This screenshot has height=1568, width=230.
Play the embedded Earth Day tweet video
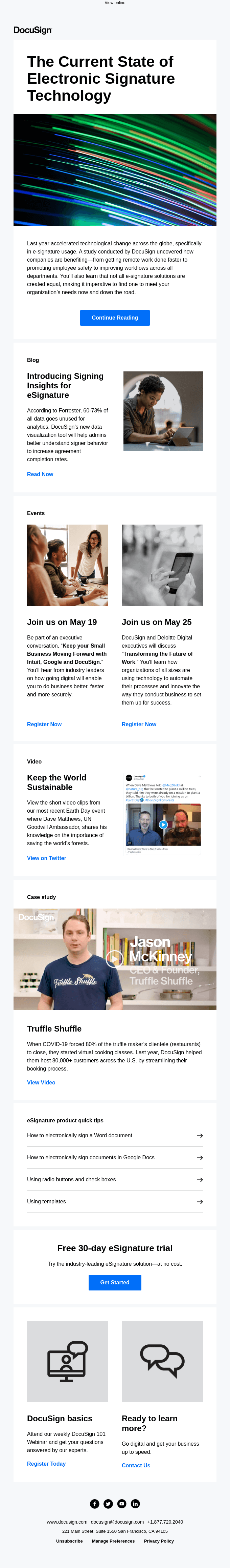[x=163, y=825]
